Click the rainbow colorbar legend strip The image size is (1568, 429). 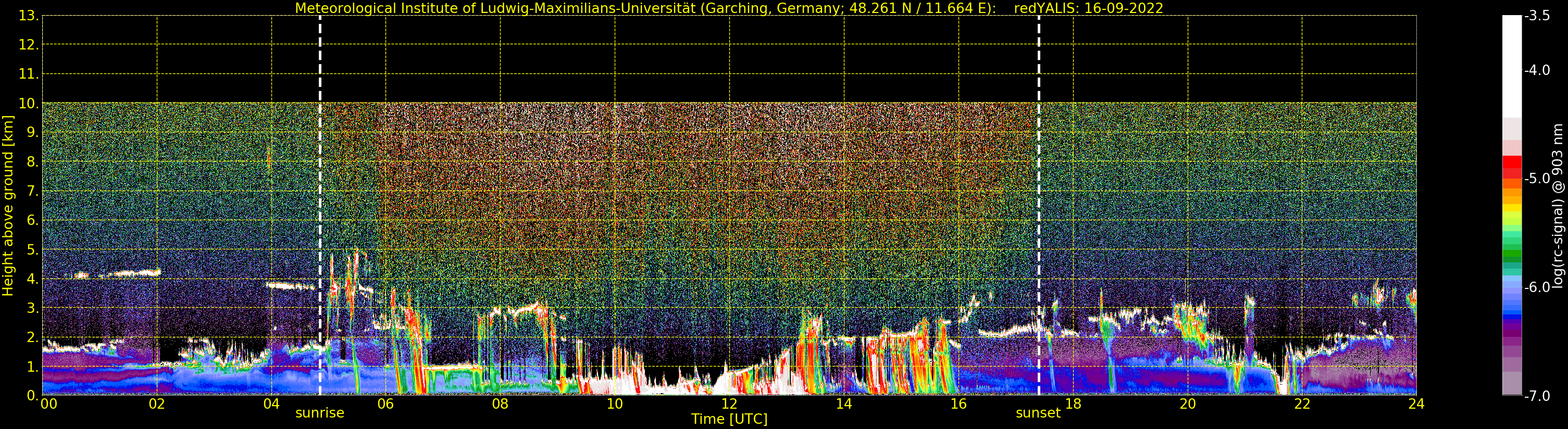(x=1512, y=206)
